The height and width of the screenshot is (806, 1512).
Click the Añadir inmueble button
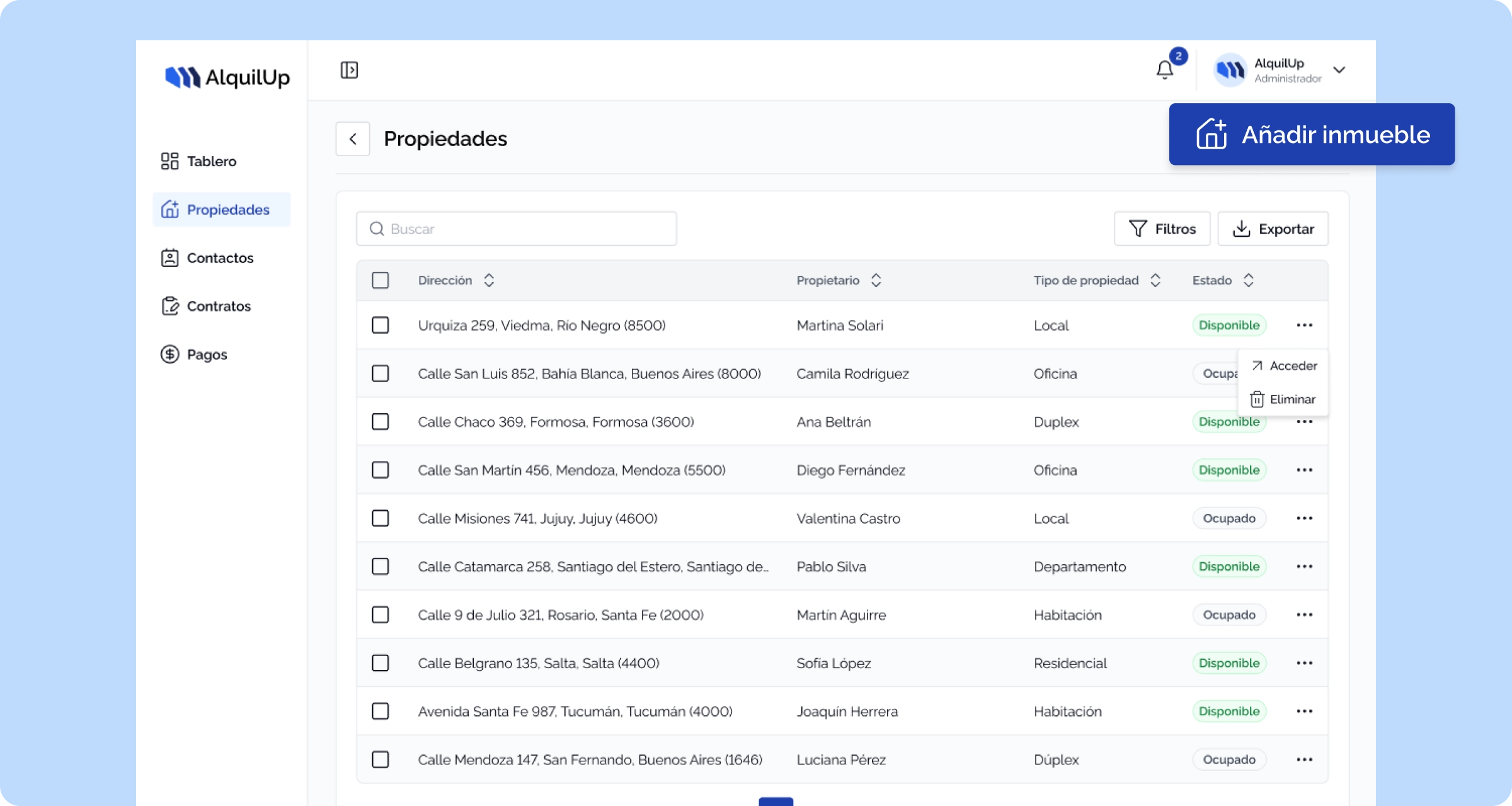[x=1312, y=135]
